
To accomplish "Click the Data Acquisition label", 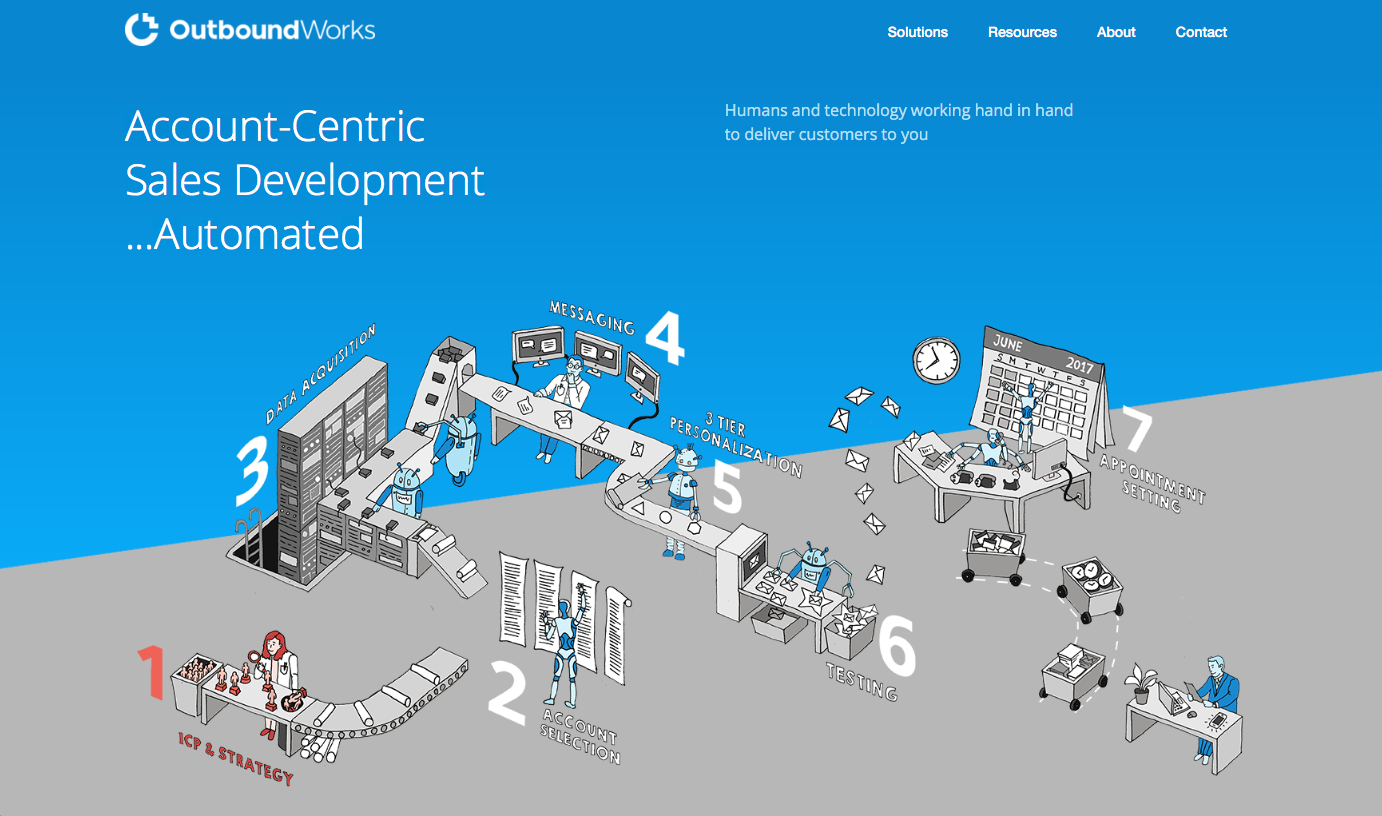I will point(320,372).
